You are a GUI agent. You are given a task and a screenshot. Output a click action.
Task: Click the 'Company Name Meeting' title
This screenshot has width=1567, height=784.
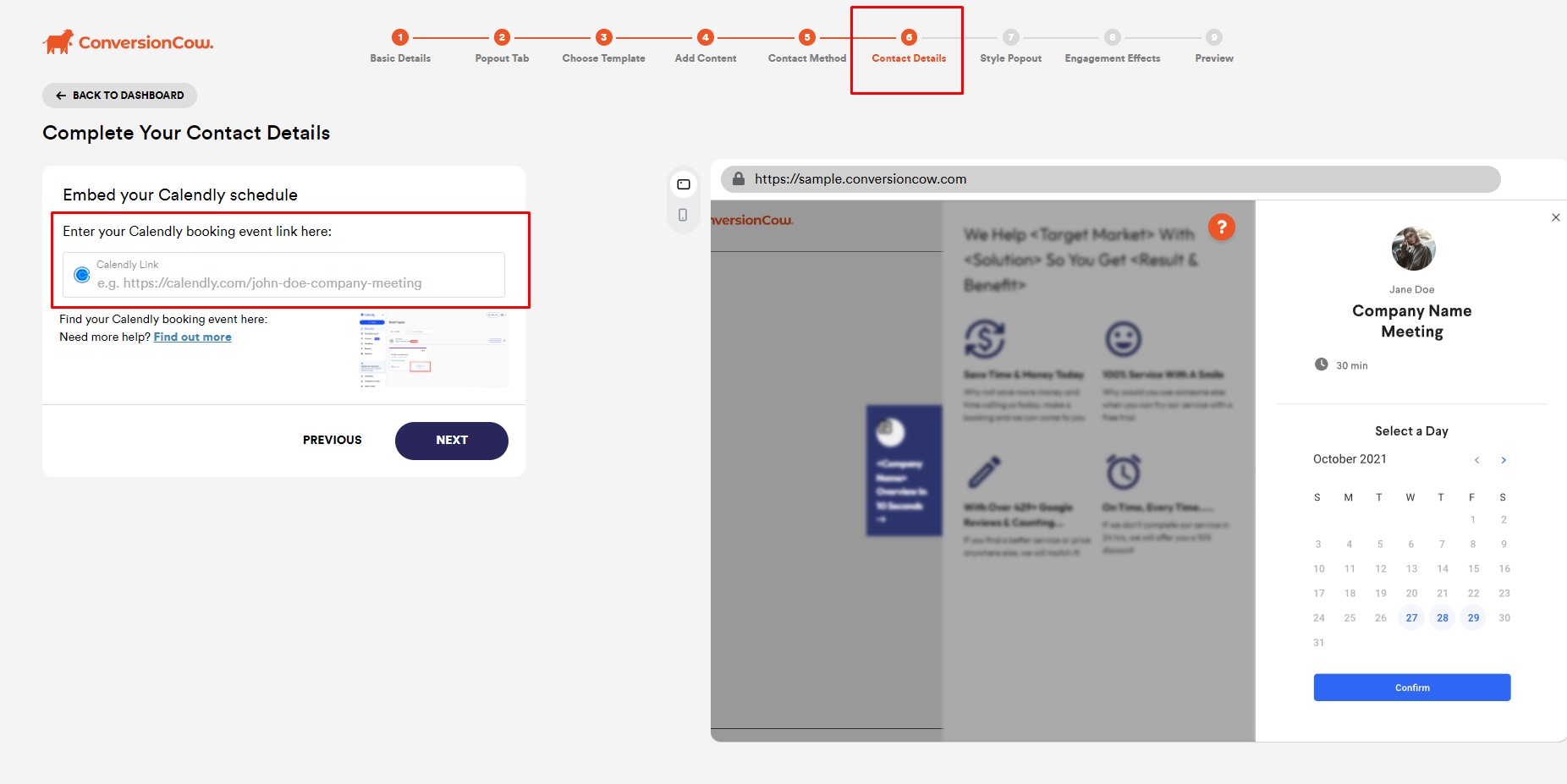[x=1412, y=321]
